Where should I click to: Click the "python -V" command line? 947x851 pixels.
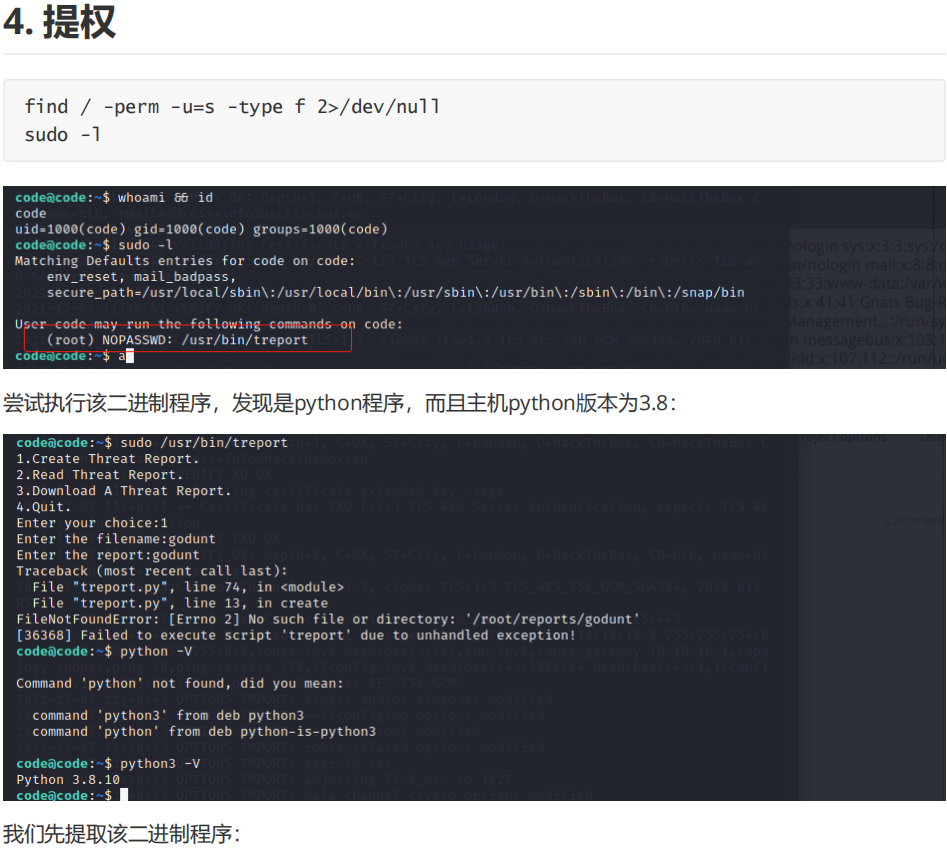(104, 651)
